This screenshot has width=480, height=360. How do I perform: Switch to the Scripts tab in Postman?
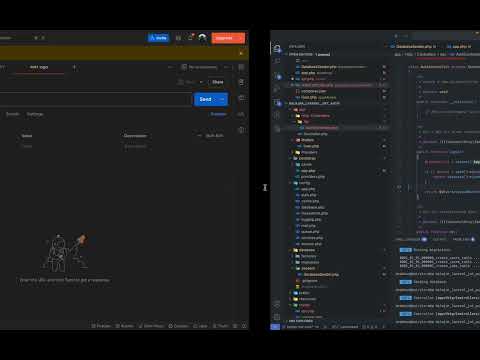13,114
